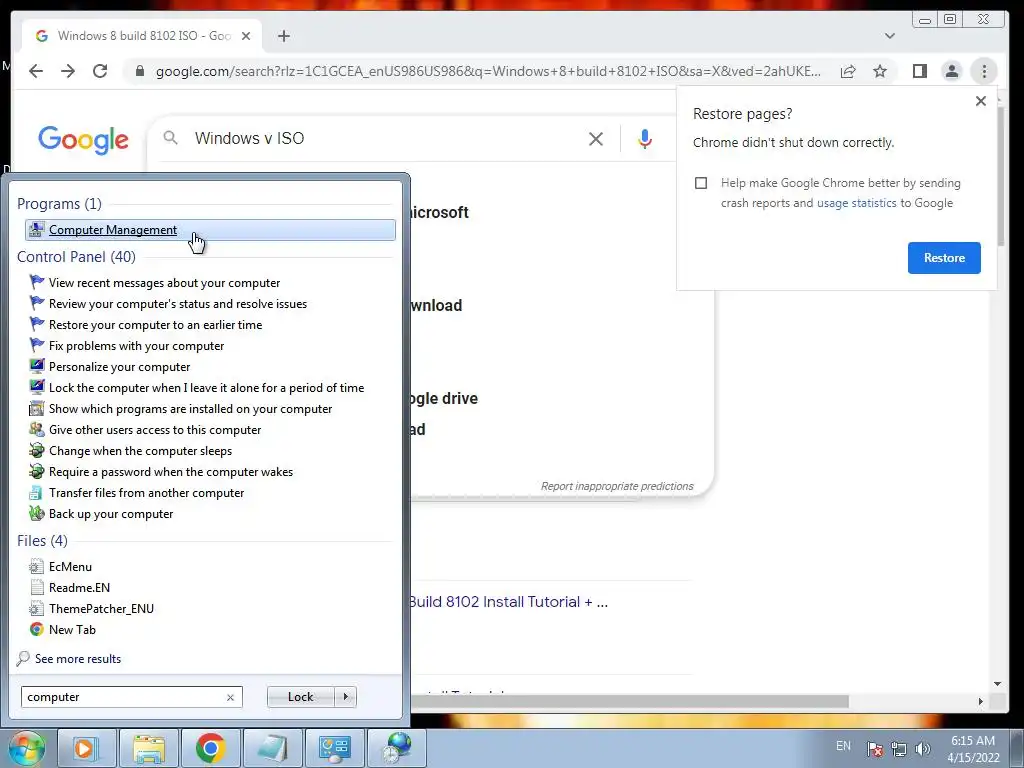1024x768 pixels.
Task: Open tab search chevron in Chrome title bar
Action: pyautogui.click(x=889, y=36)
